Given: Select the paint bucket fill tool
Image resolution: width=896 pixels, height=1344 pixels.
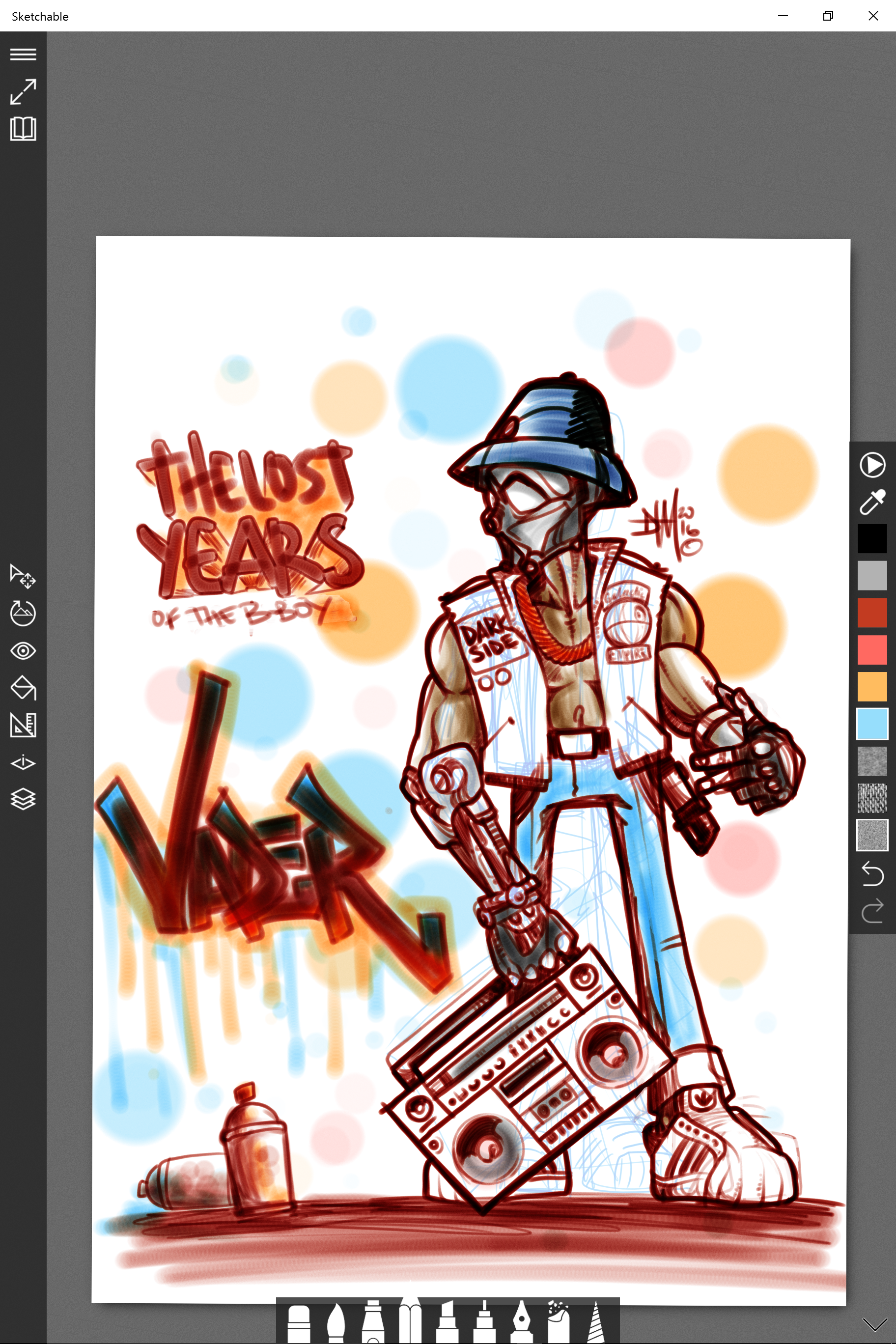Looking at the screenshot, I should coord(24,687).
